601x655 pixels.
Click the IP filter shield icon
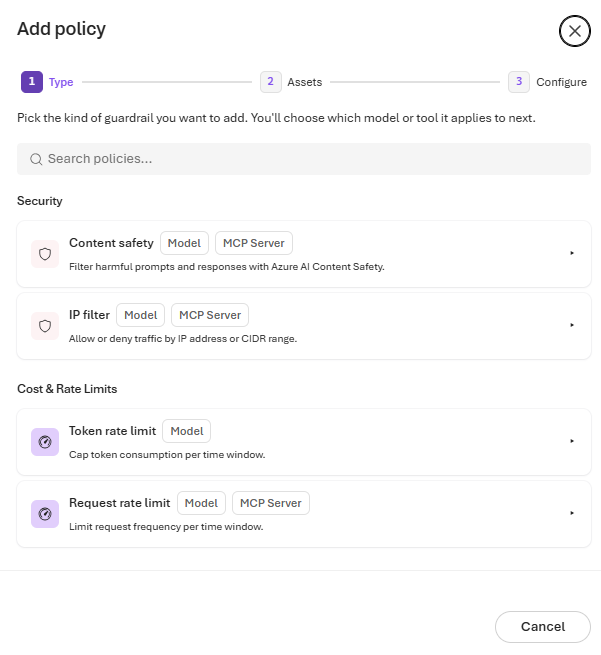pos(45,326)
